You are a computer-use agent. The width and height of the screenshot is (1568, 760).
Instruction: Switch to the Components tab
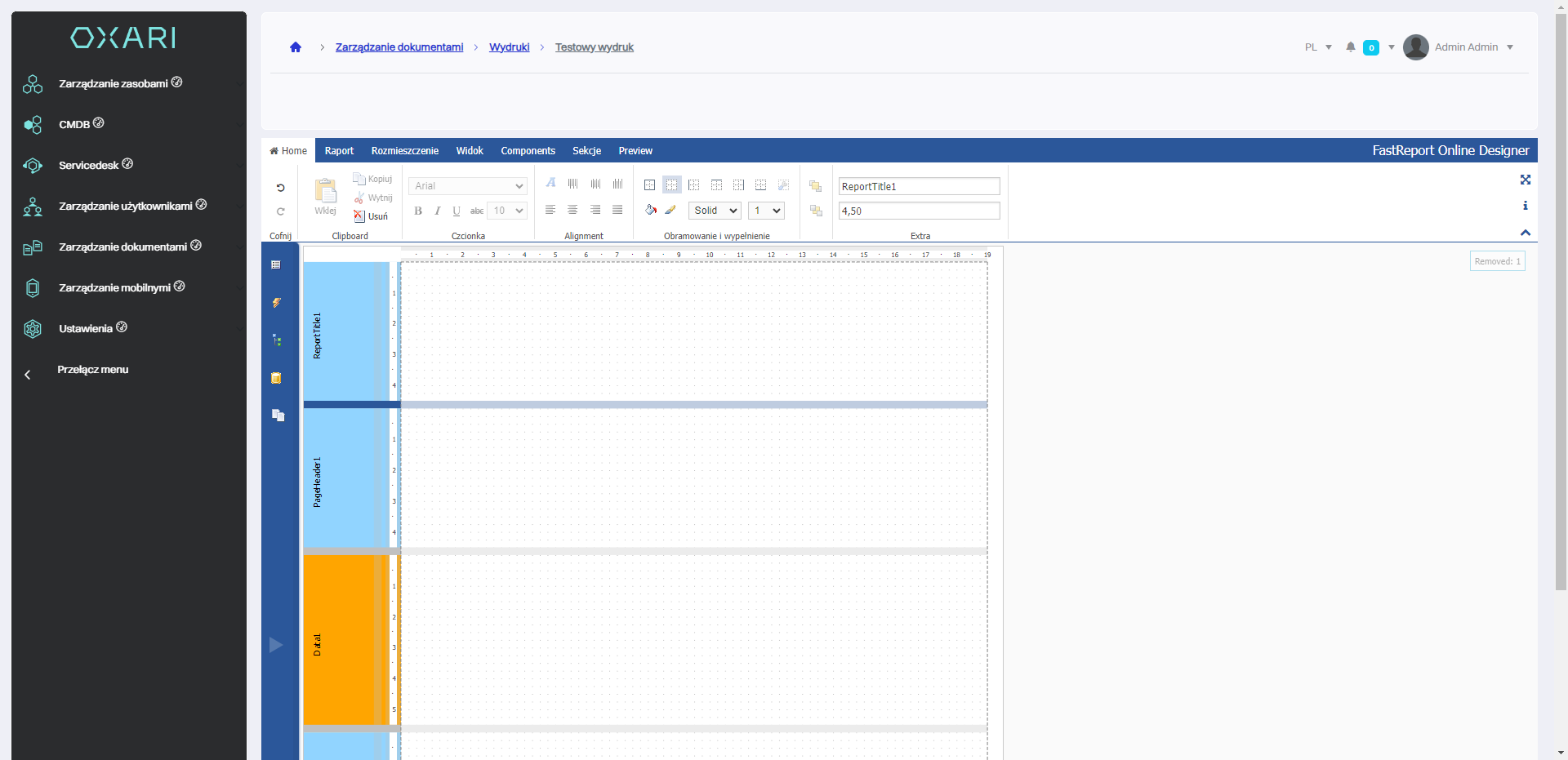tap(528, 151)
